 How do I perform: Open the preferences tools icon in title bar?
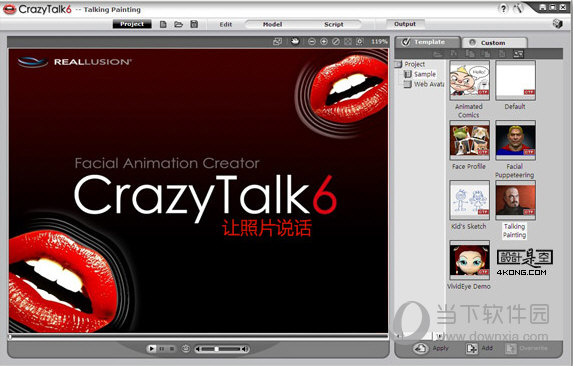coord(518,8)
